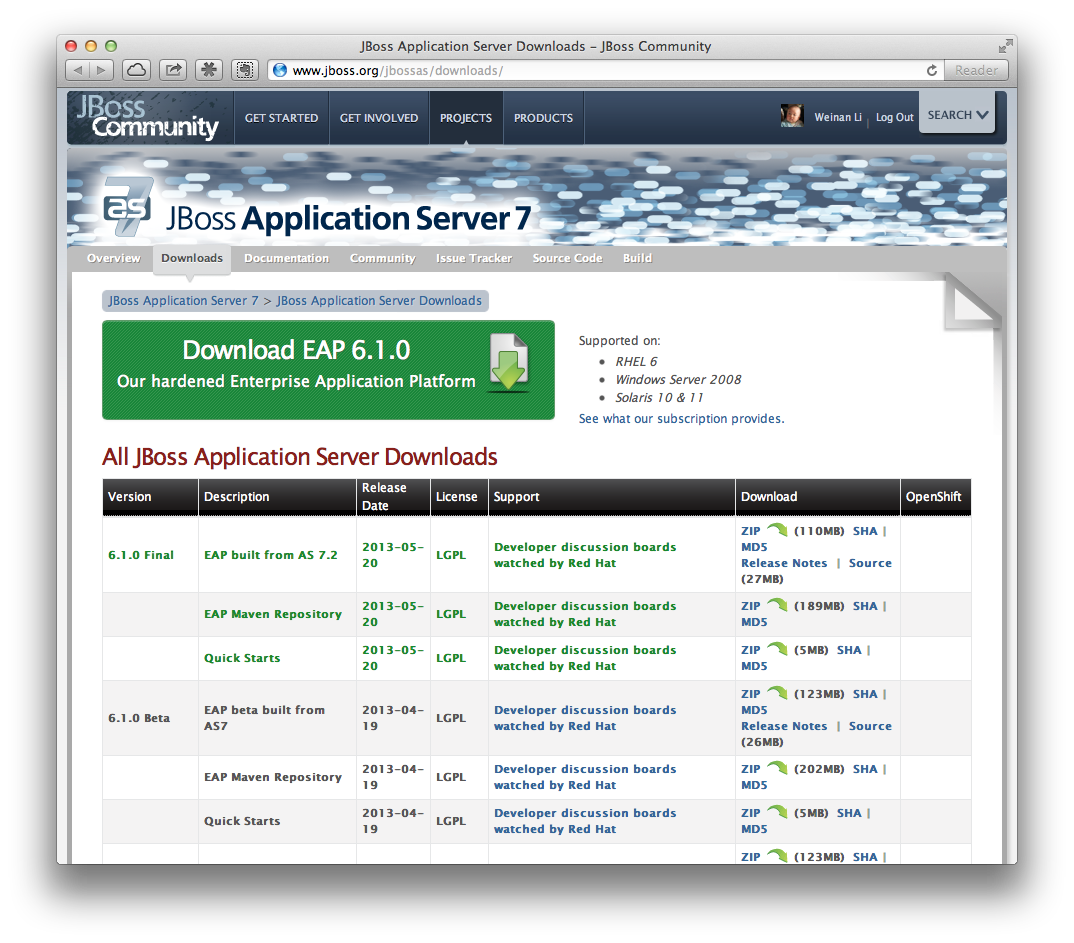Click the 202MB Maven Repository ZIP link
1074x943 pixels.
(x=751, y=769)
